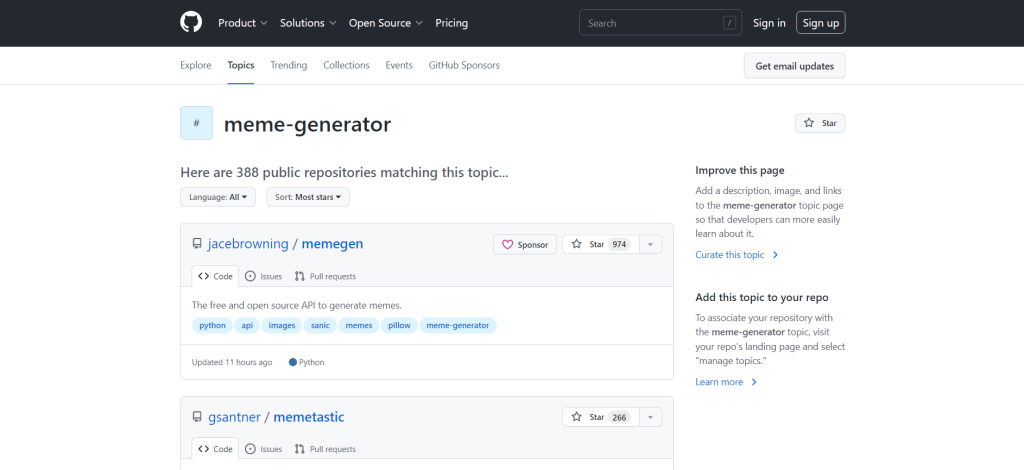Open Pull requests of memegen

point(325,276)
